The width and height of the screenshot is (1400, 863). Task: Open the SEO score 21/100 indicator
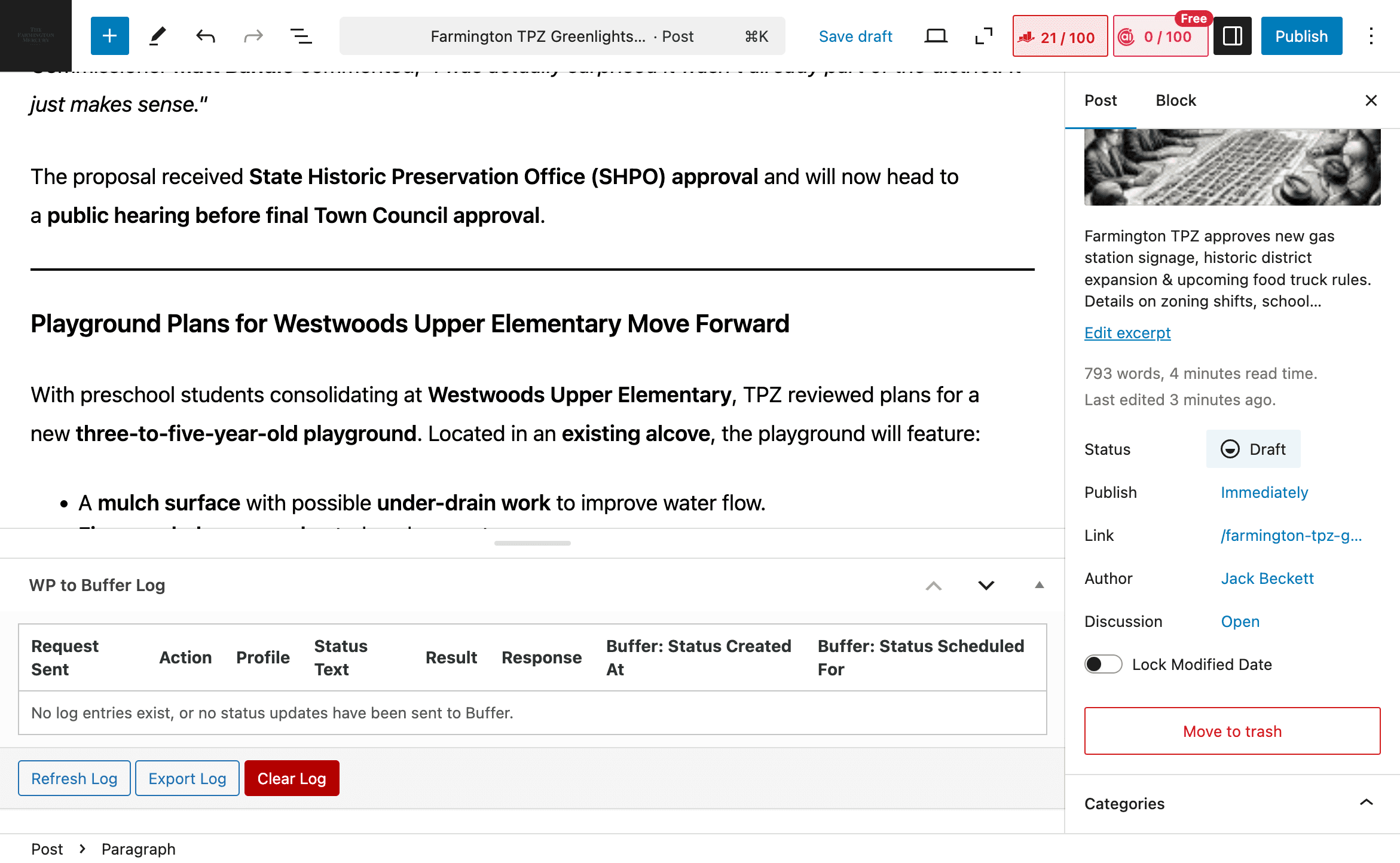[x=1060, y=36]
